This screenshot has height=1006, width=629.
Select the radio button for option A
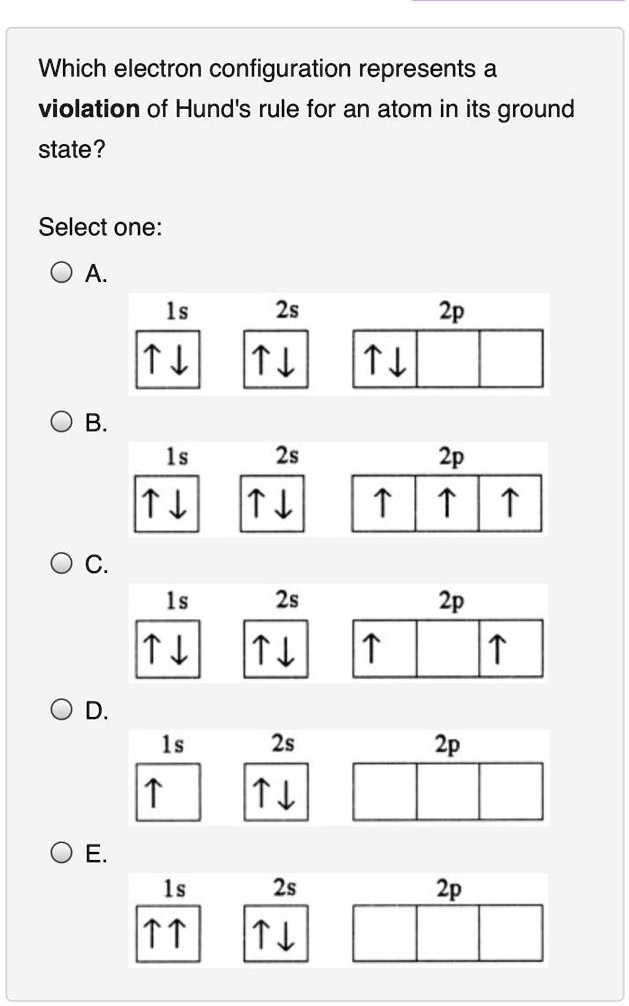[62, 273]
